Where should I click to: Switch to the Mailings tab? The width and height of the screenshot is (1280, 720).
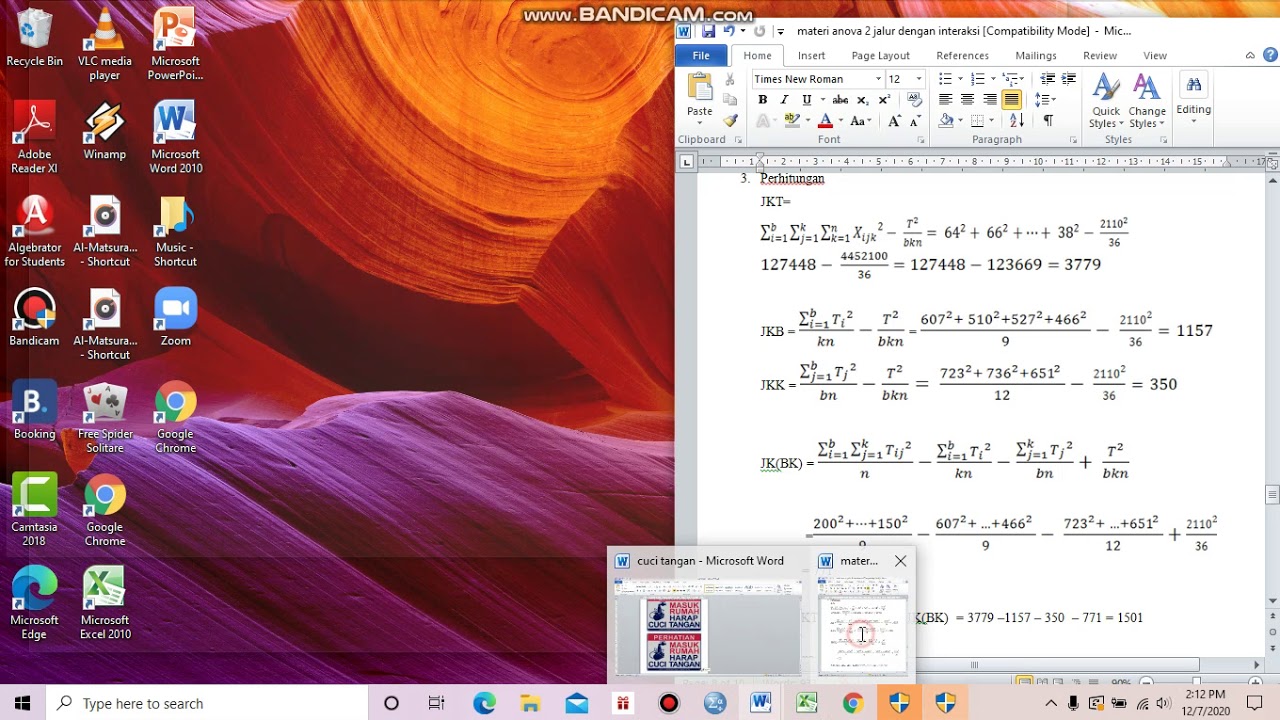coord(1035,56)
